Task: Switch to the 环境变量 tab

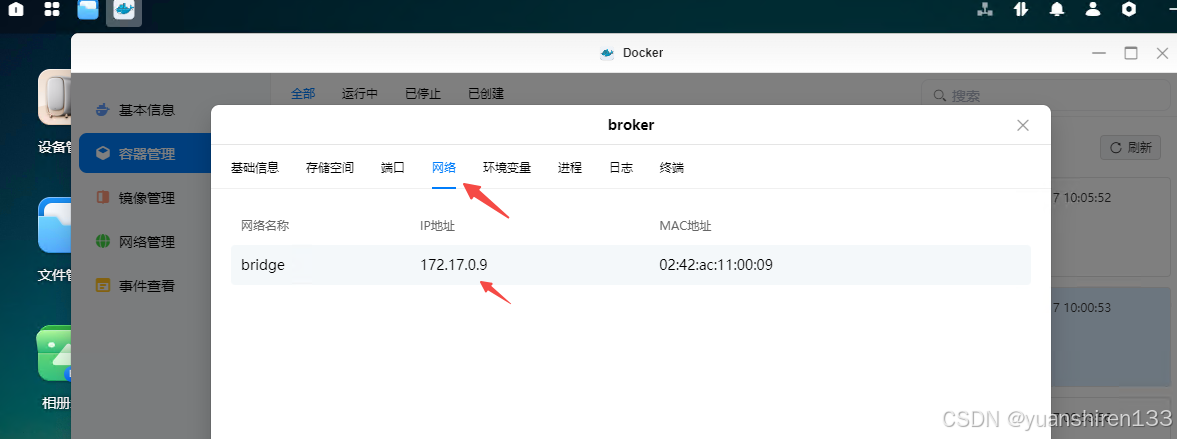Action: (507, 167)
